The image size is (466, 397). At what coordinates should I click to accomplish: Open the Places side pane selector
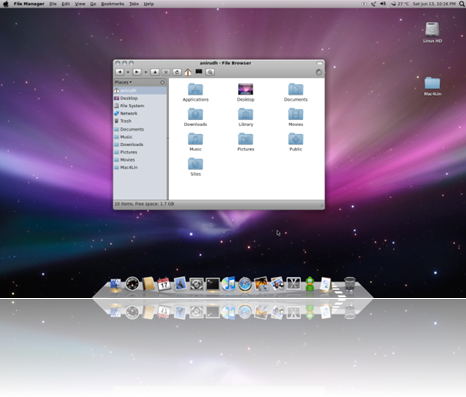[x=123, y=82]
